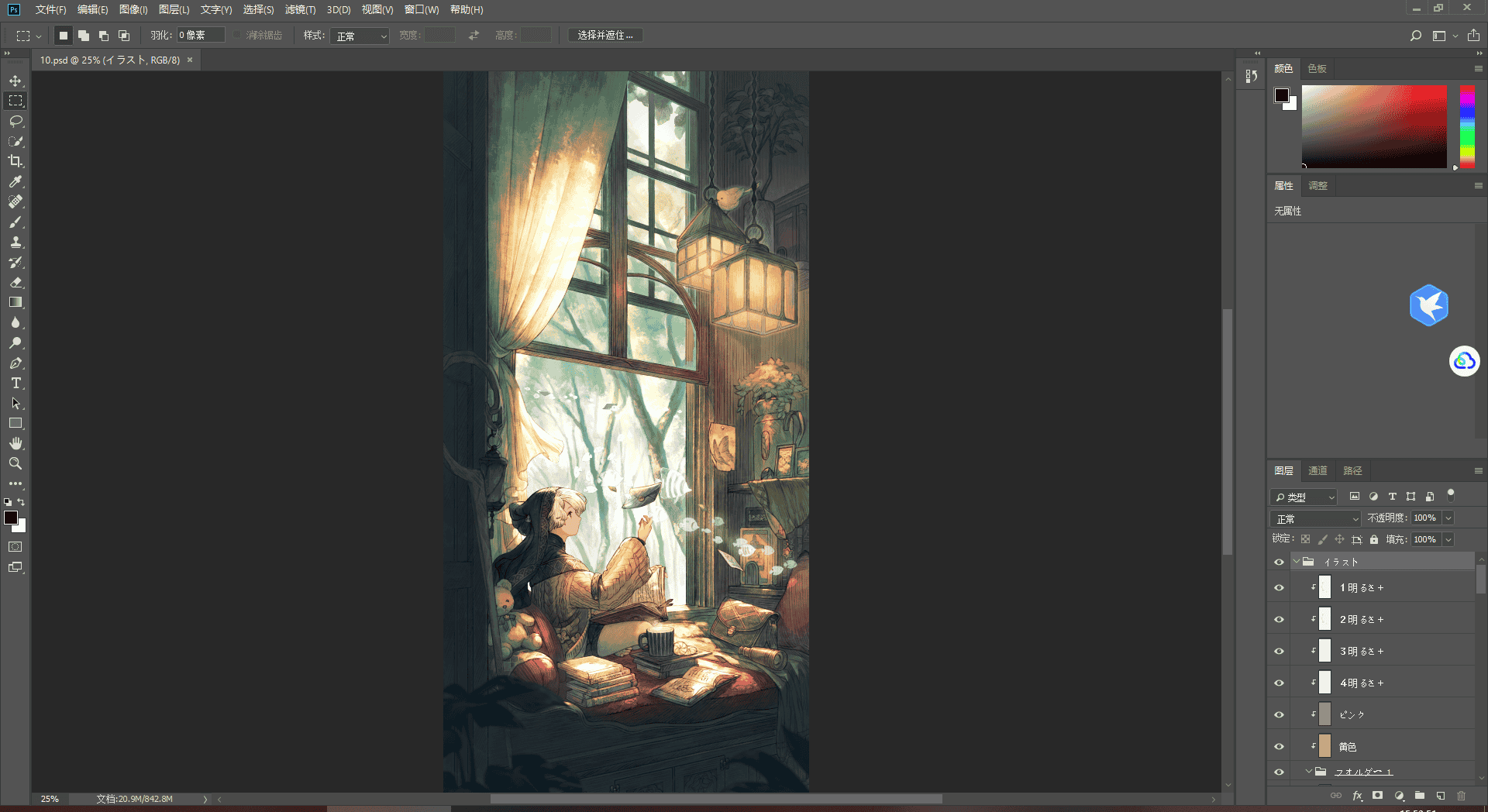Hide the 黄色 layer
Image resolution: width=1488 pixels, height=812 pixels.
[x=1279, y=747]
